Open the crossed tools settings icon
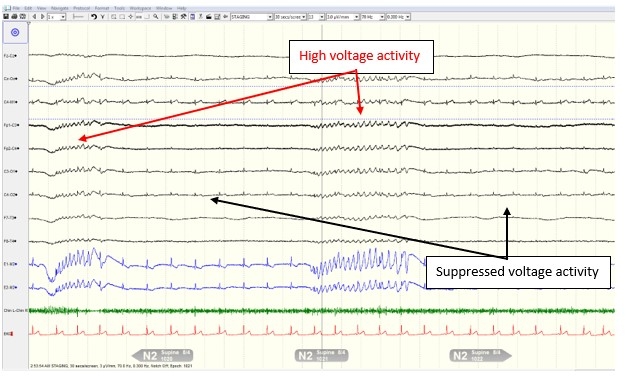Image resolution: width=626 pixels, height=381 pixels. (183, 17)
